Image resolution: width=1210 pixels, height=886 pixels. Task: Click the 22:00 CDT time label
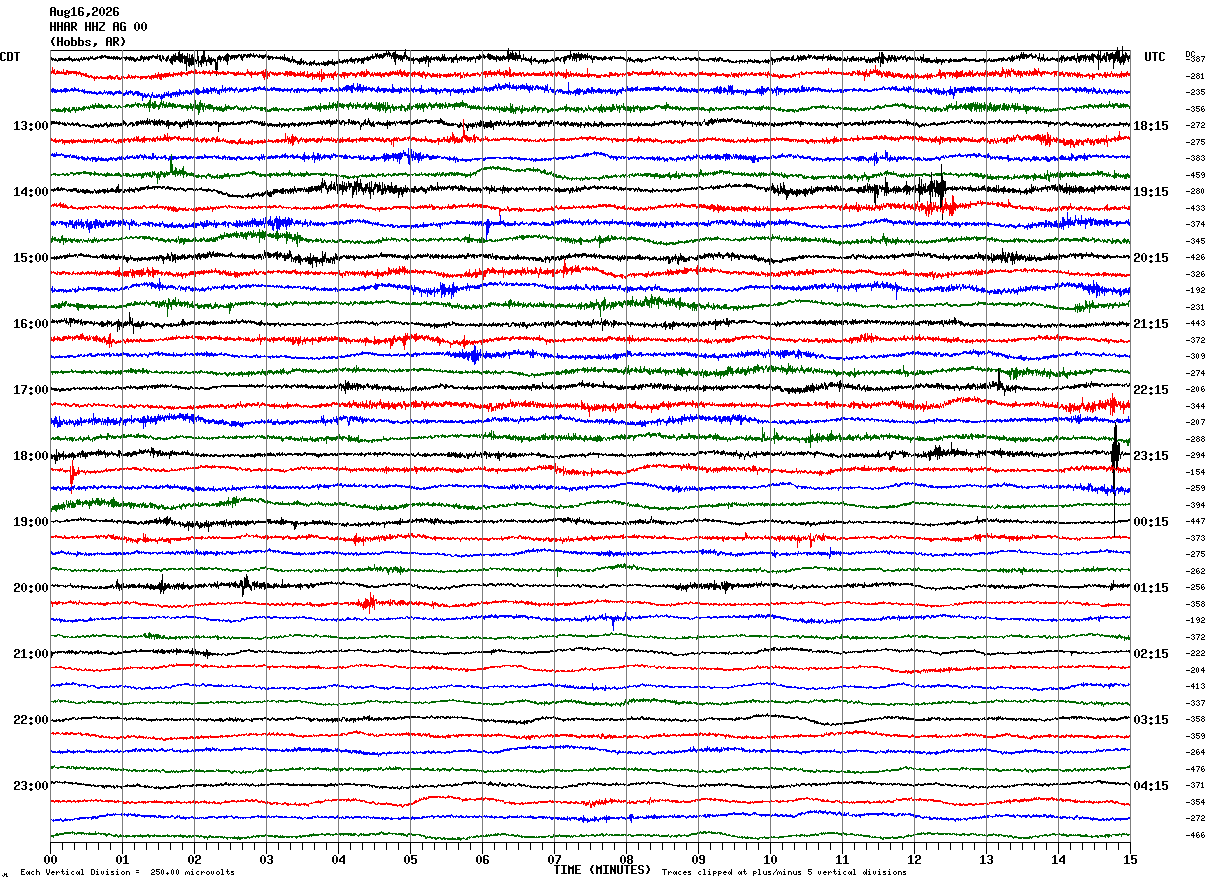click(x=31, y=720)
